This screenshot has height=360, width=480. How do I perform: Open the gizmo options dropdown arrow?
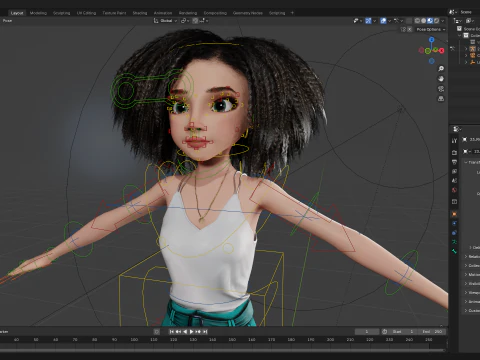pyautogui.click(x=374, y=21)
